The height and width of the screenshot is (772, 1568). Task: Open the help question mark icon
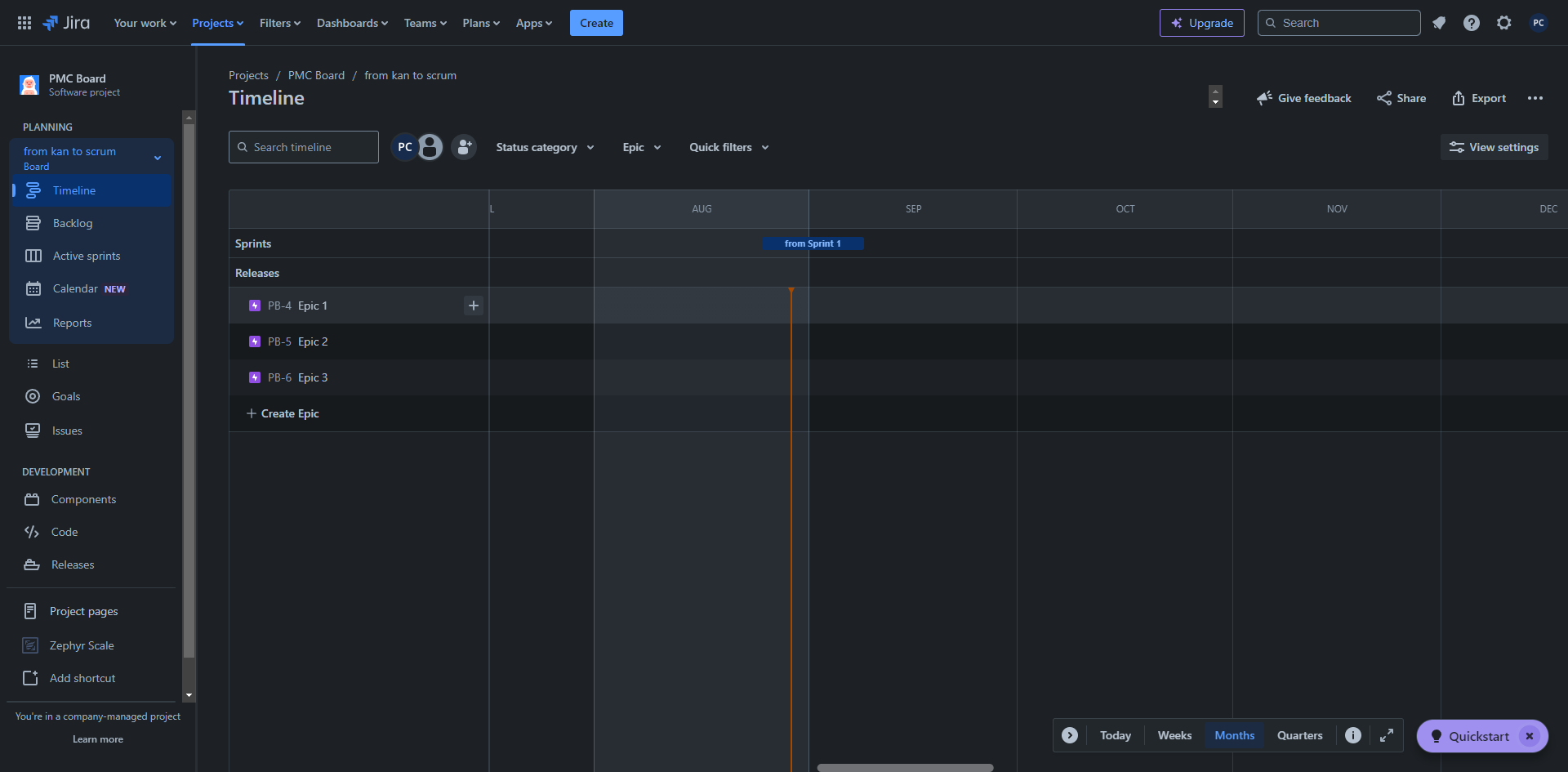pos(1471,23)
